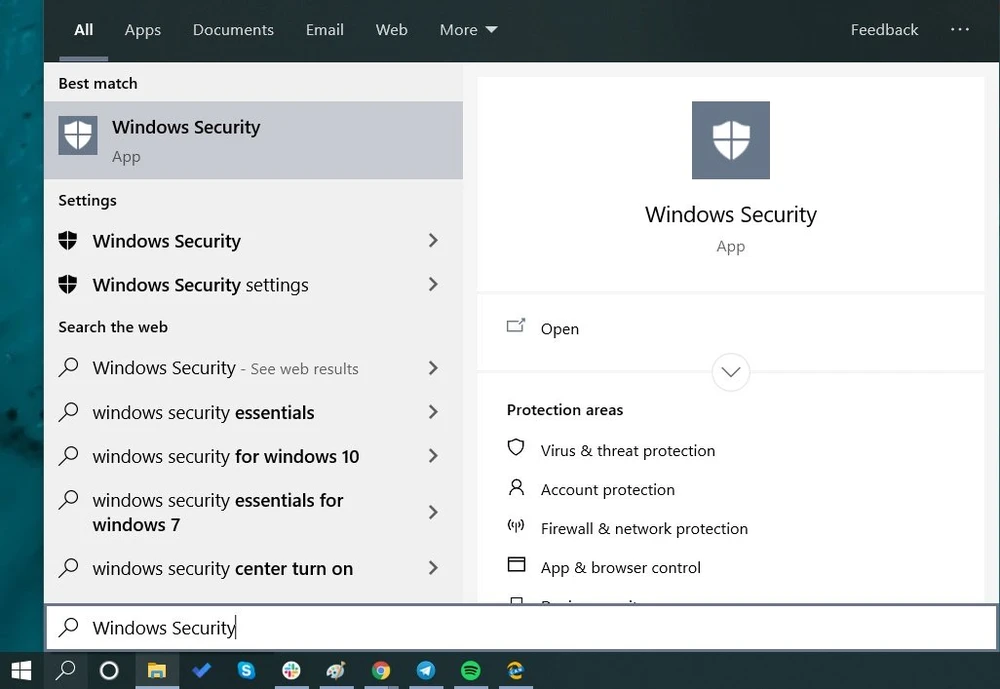Open Virus & threat protection
1000x689 pixels.
click(x=627, y=450)
